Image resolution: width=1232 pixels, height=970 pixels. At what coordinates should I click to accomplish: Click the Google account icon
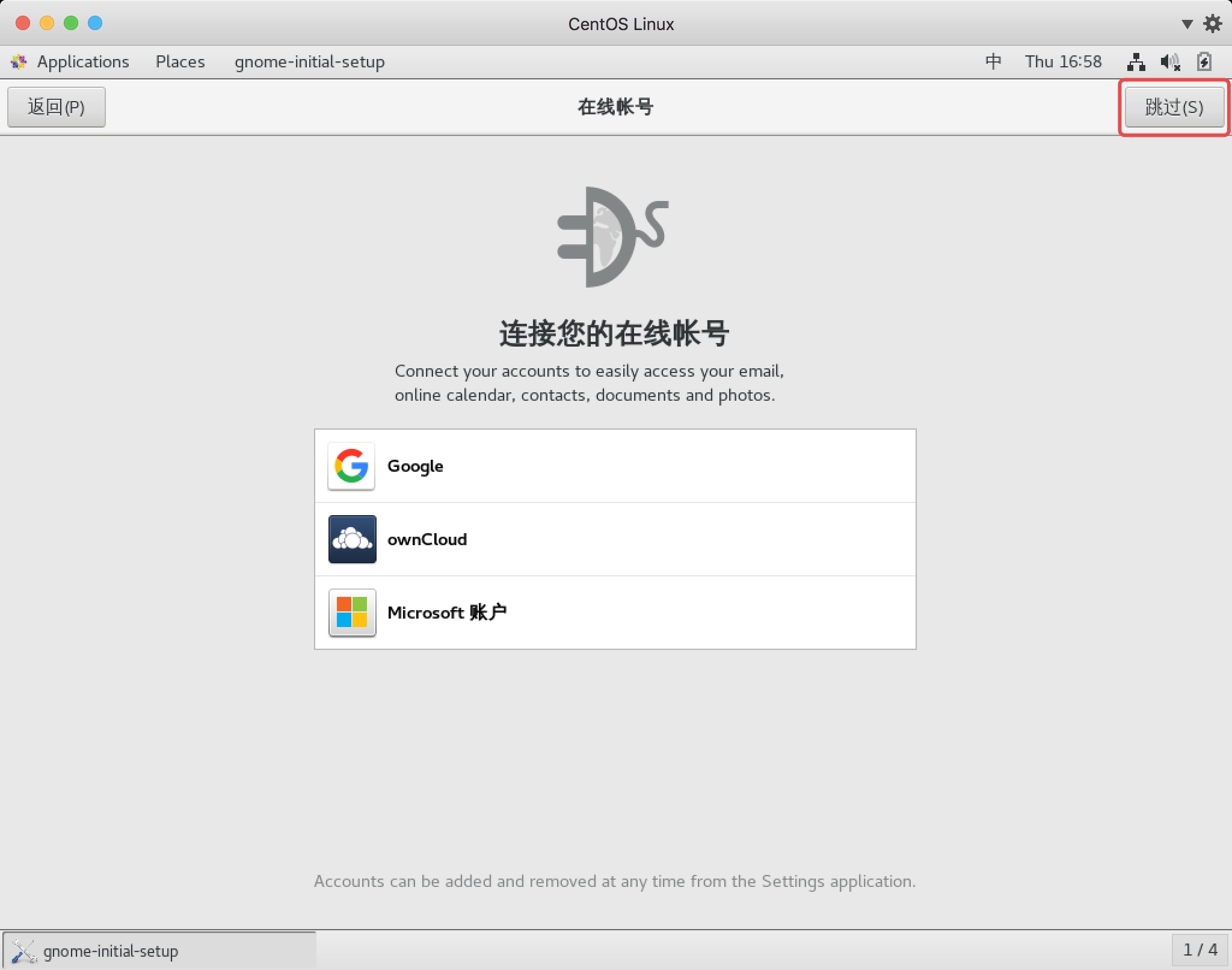pyautogui.click(x=351, y=466)
